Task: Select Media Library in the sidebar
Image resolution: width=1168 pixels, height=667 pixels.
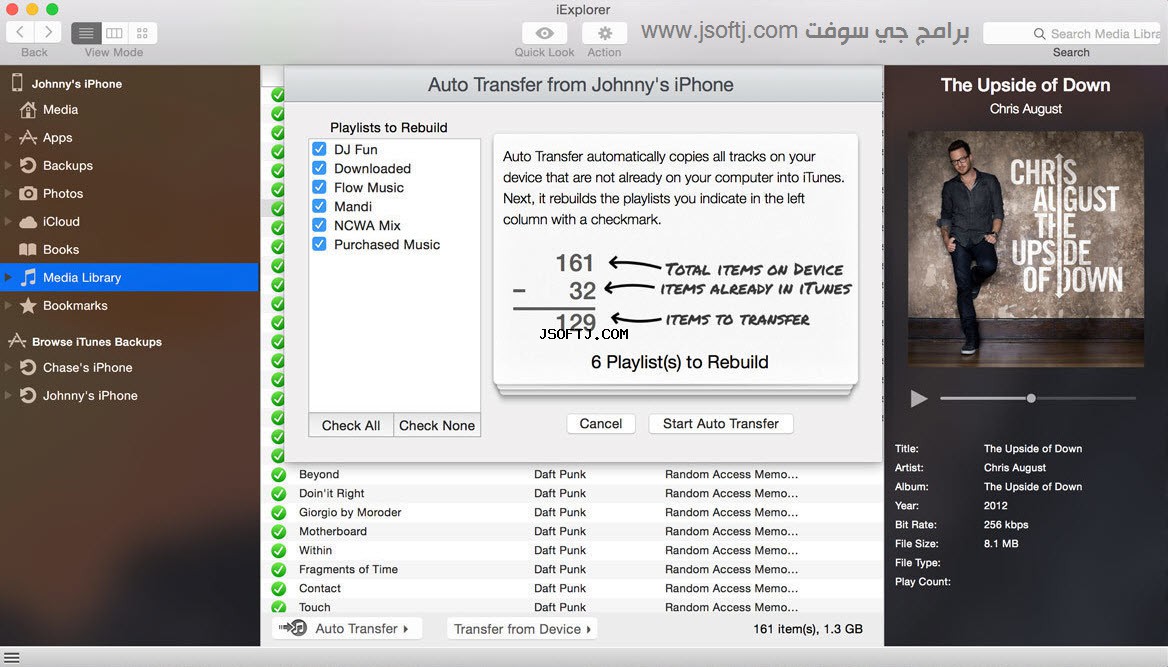Action: click(130, 277)
